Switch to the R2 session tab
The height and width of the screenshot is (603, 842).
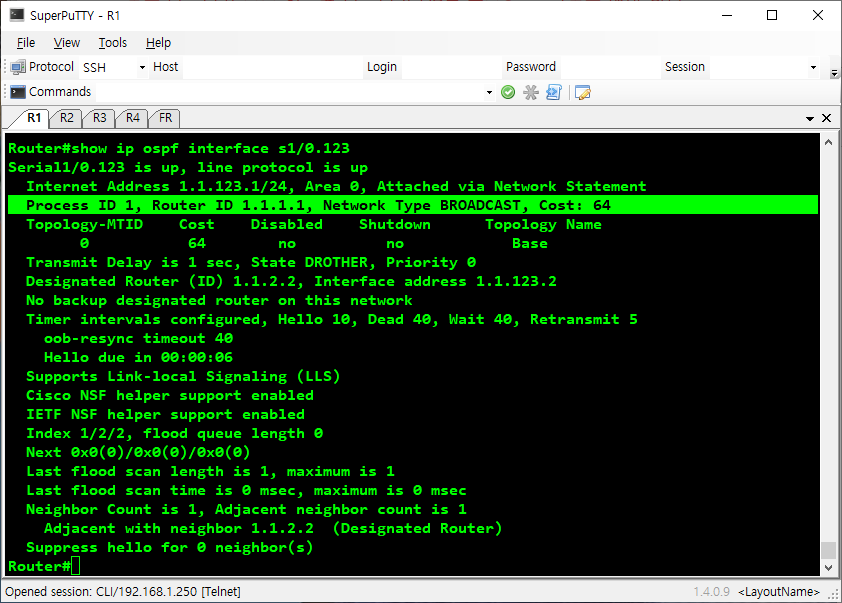[x=67, y=118]
